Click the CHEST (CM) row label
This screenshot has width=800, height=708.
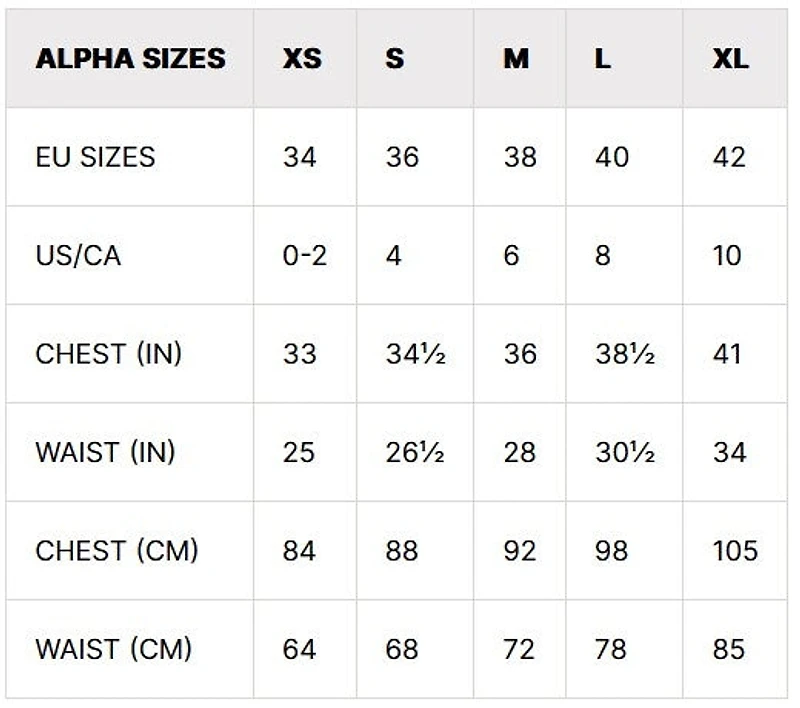[116, 550]
